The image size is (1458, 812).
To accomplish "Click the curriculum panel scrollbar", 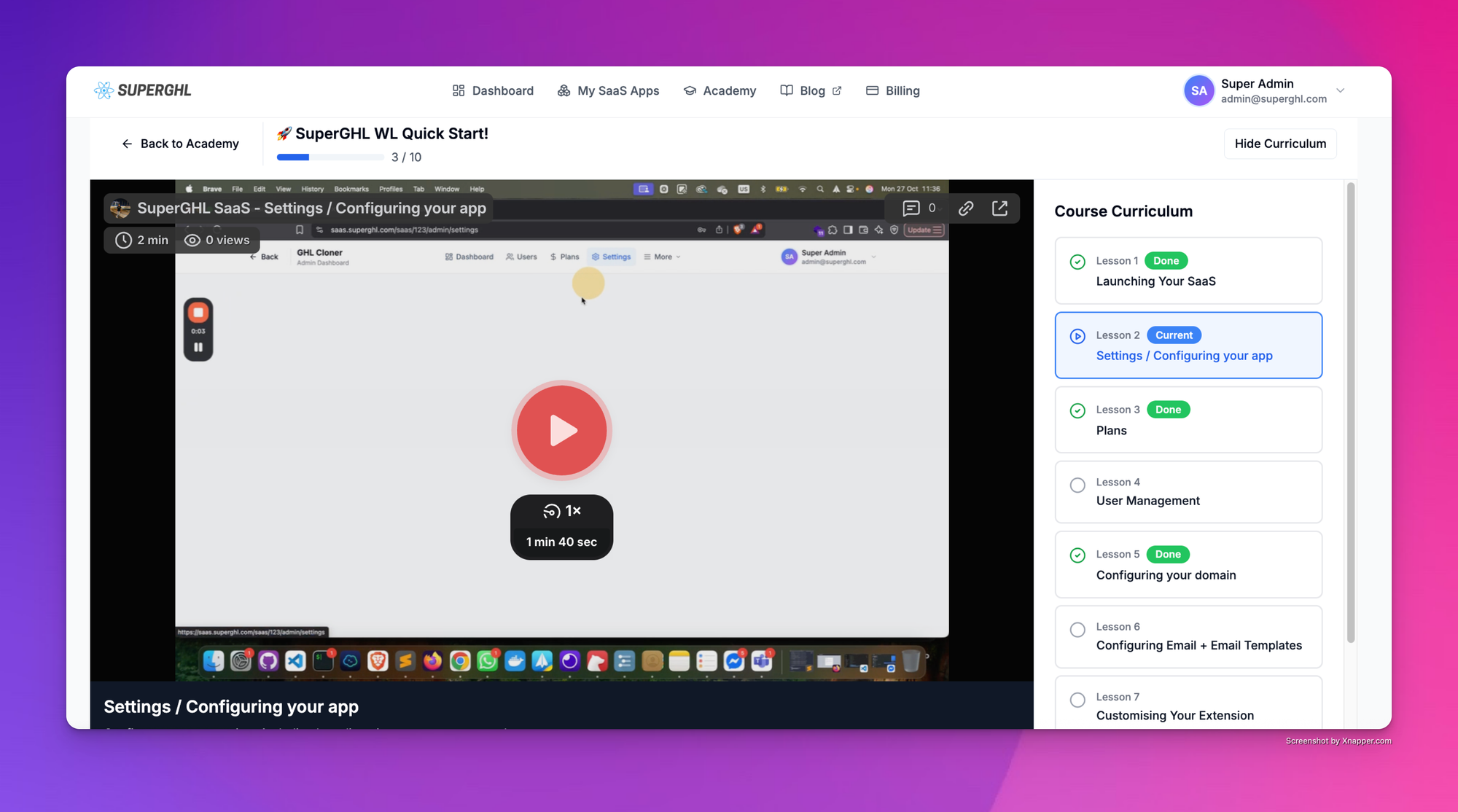I will (x=1350, y=412).
